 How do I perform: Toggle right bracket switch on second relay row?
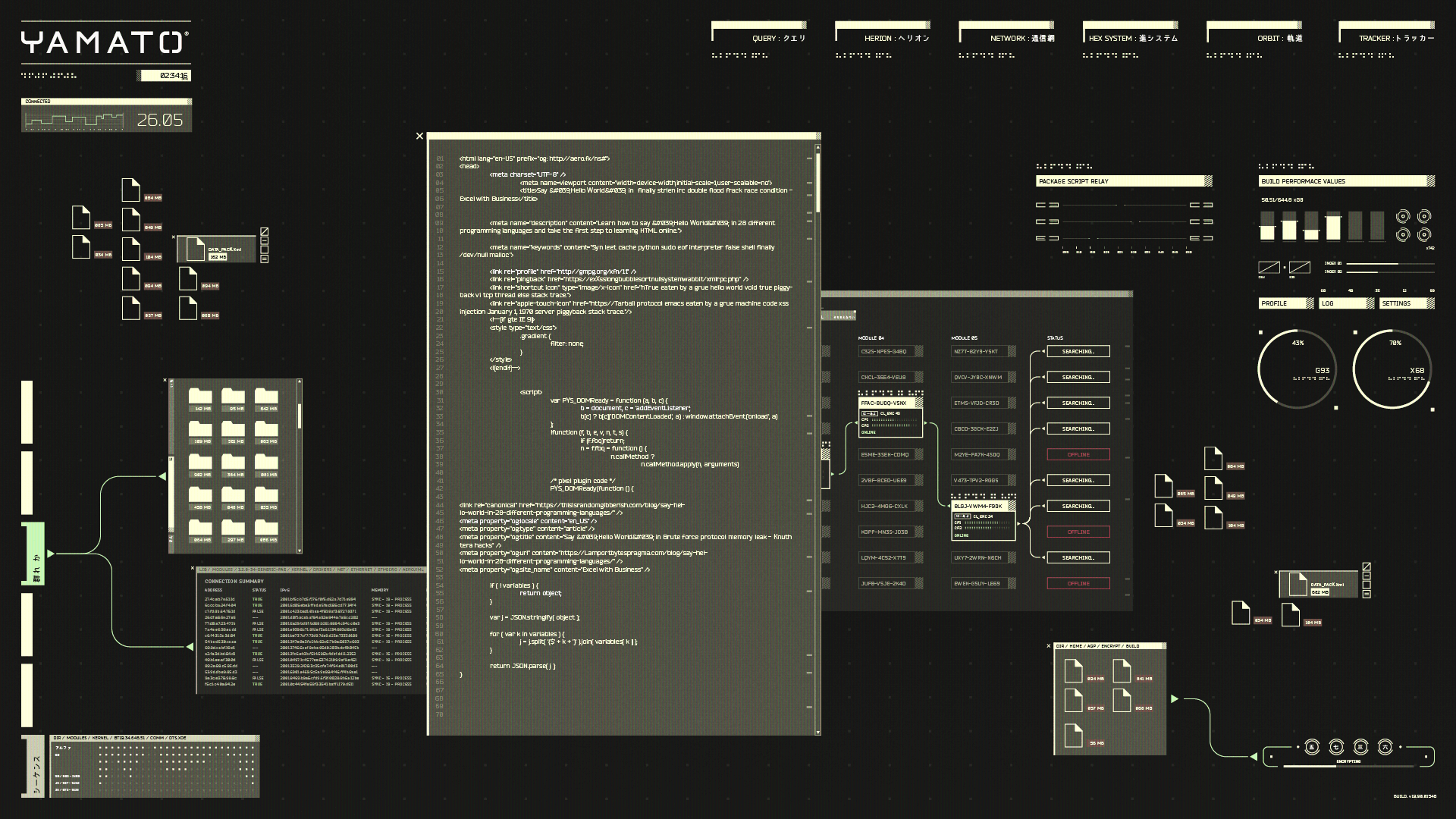(1201, 221)
